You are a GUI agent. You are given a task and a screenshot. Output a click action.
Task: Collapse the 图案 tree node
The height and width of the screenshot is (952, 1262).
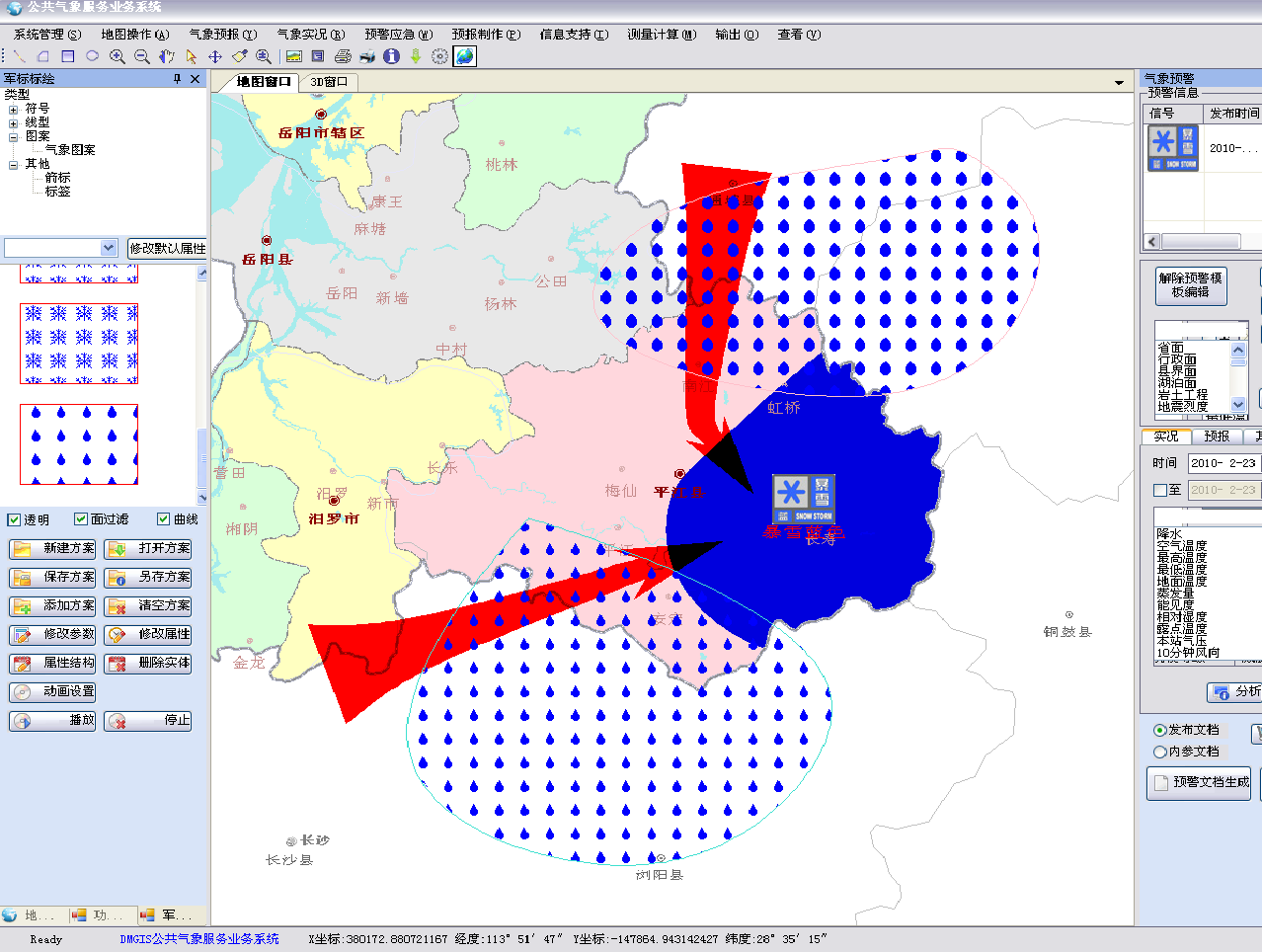click(14, 136)
